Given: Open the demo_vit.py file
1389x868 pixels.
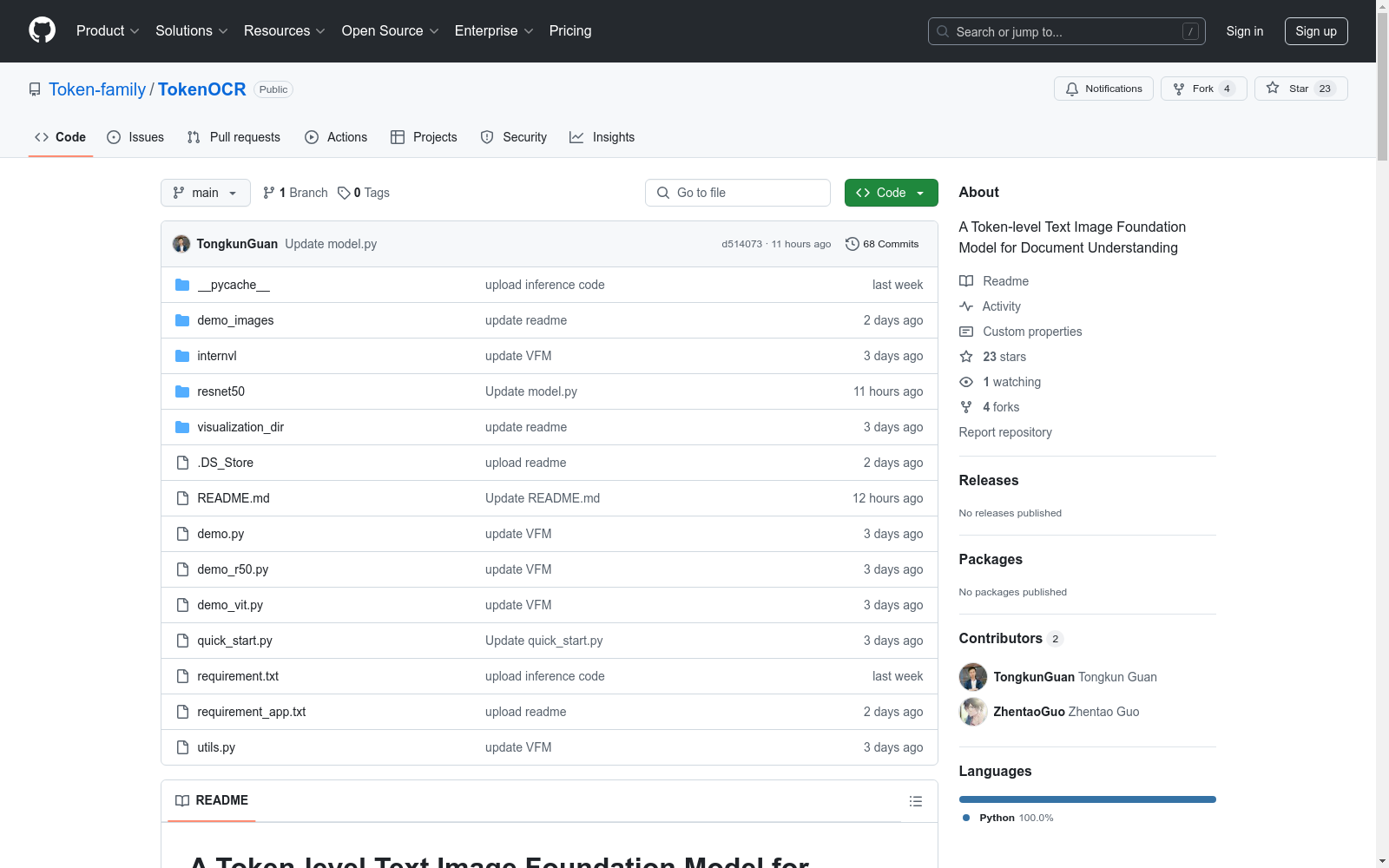Looking at the screenshot, I should 230,605.
